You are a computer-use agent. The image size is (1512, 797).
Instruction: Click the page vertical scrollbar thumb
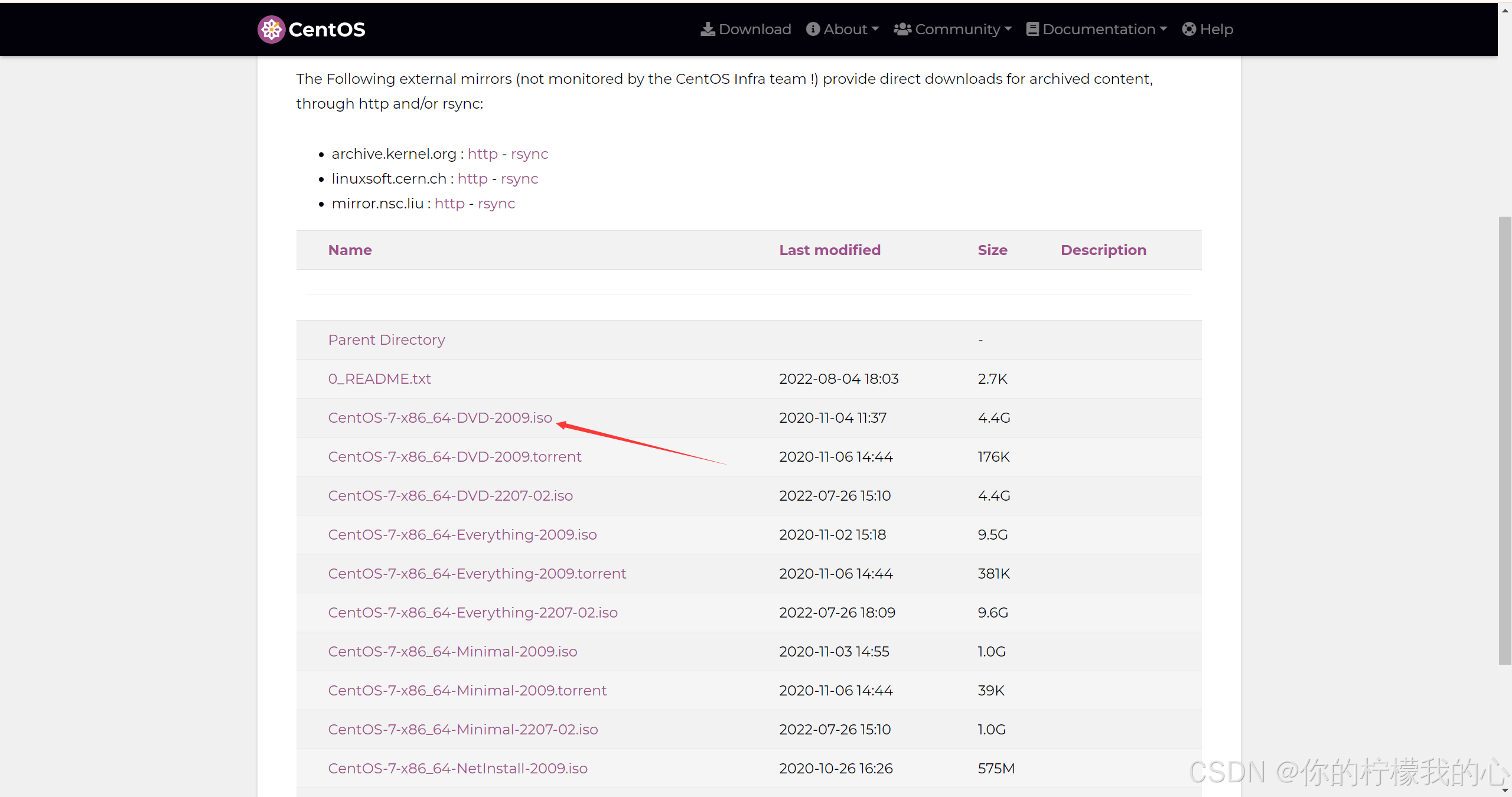(x=1505, y=440)
